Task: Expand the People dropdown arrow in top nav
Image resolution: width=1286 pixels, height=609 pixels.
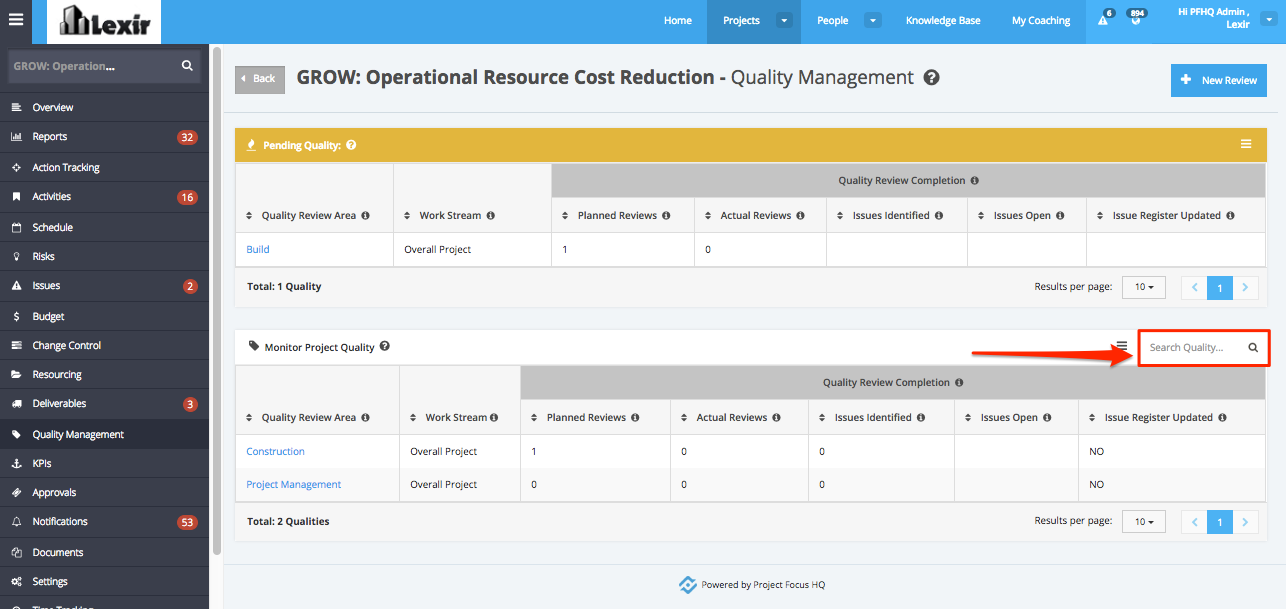Action: pyautogui.click(x=872, y=20)
